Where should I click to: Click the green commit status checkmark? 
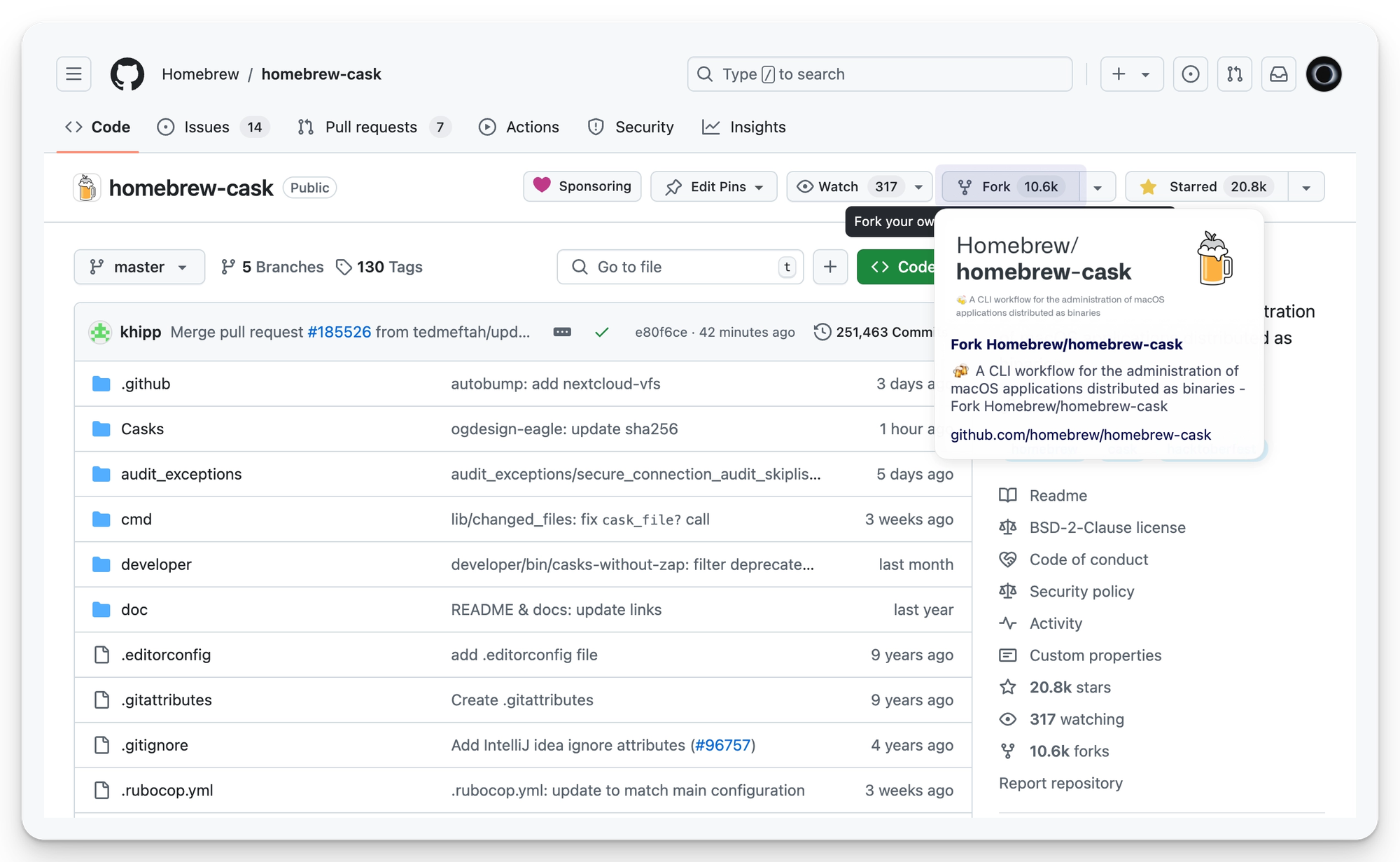[601, 332]
